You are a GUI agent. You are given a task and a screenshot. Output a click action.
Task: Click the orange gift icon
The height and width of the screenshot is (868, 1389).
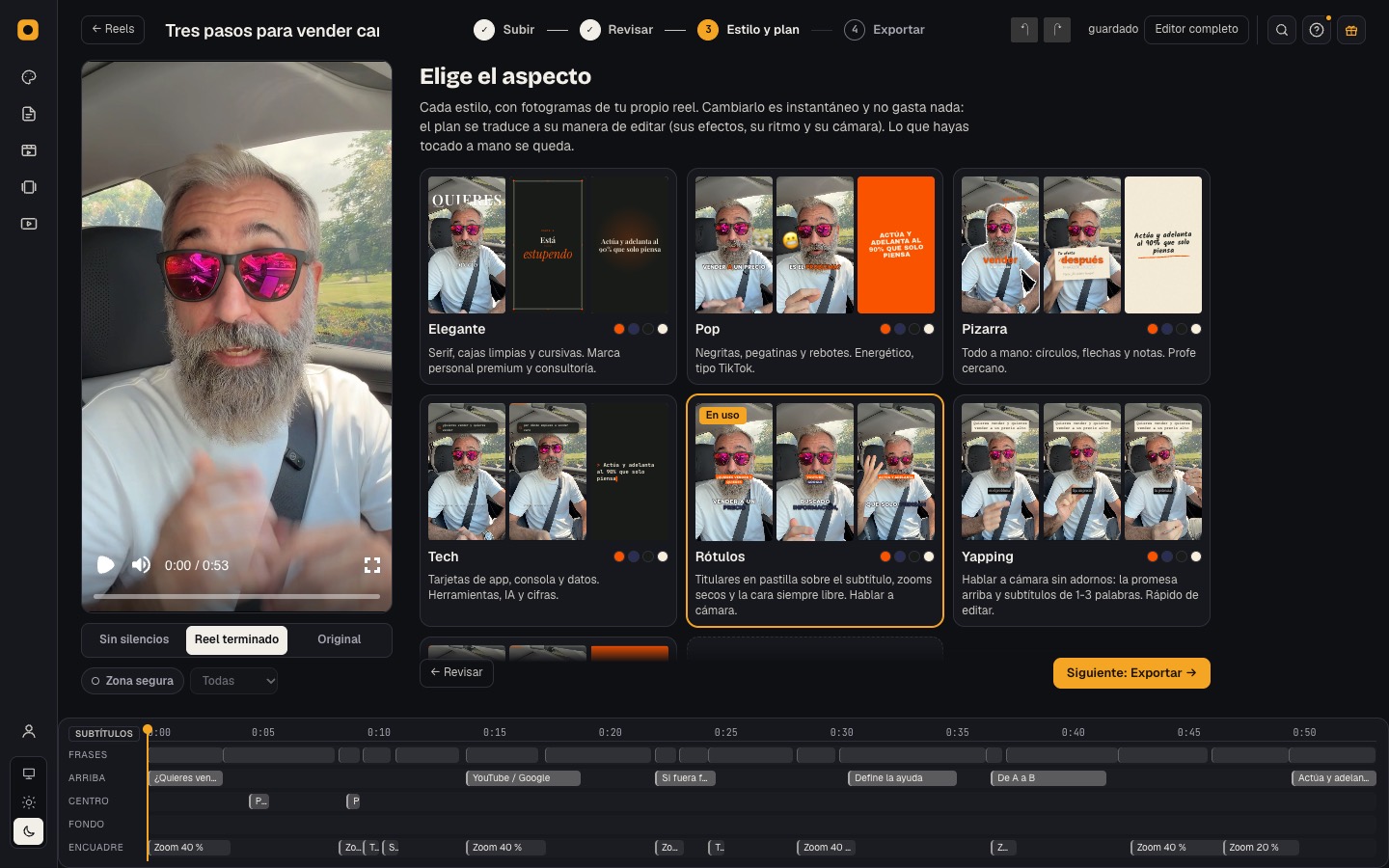pos(1351,30)
